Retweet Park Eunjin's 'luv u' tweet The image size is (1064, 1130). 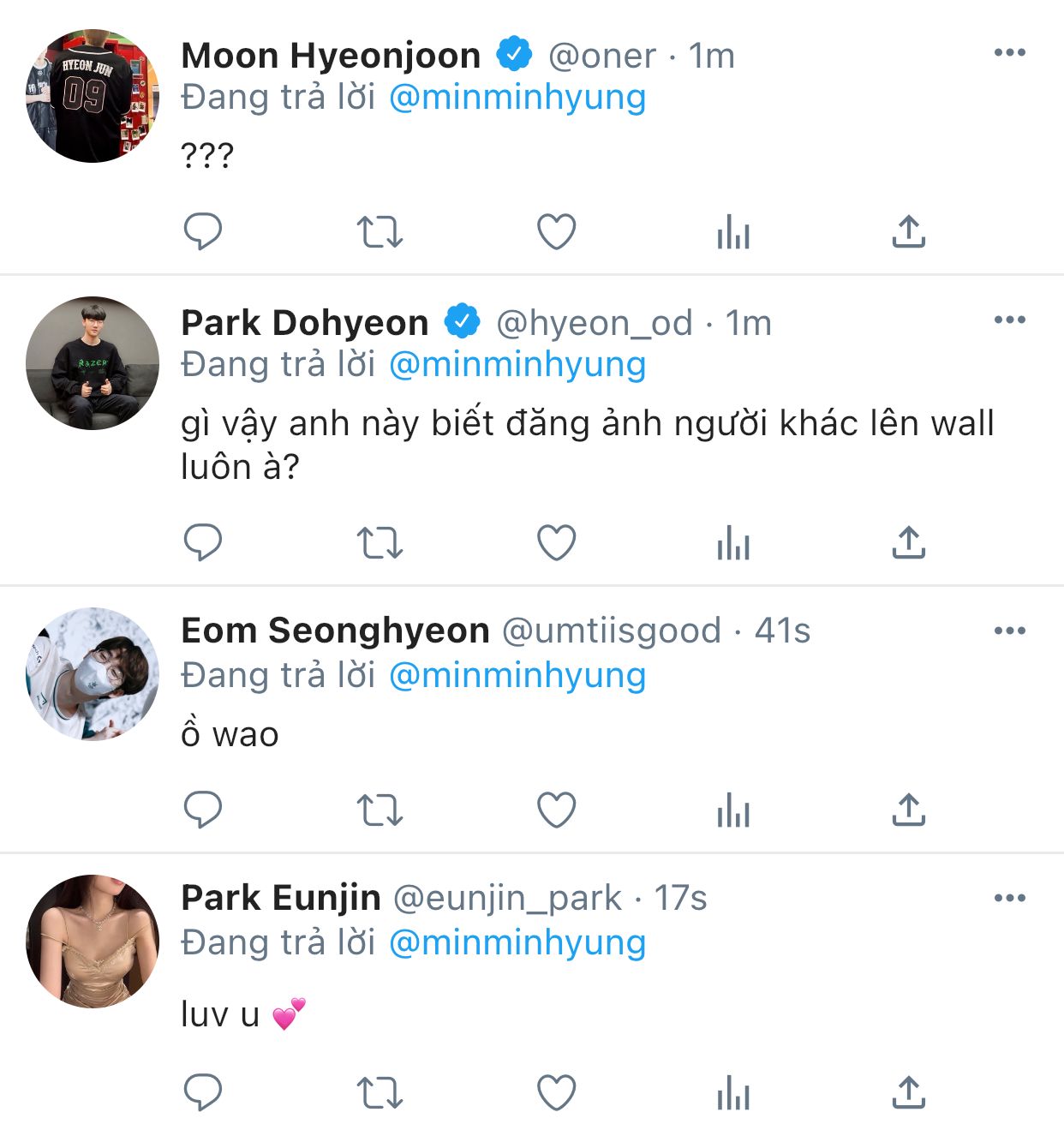pos(380,1093)
